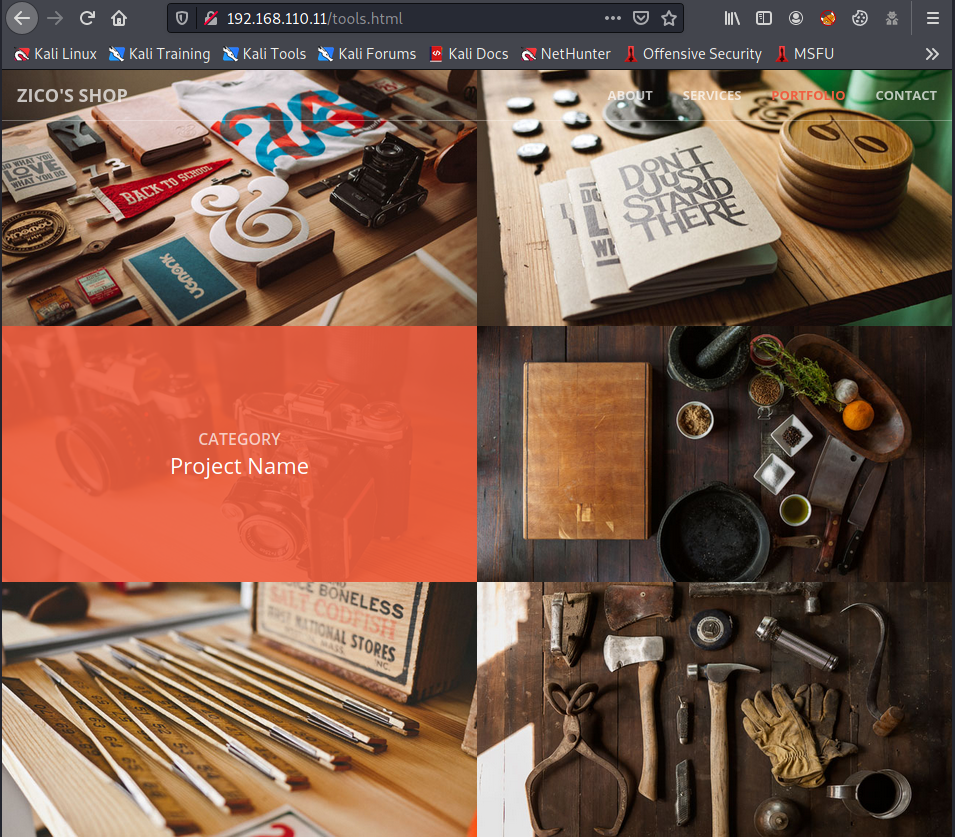Open the Firefox hamburger menu
Image resolution: width=955 pixels, height=837 pixels.
coord(933,18)
